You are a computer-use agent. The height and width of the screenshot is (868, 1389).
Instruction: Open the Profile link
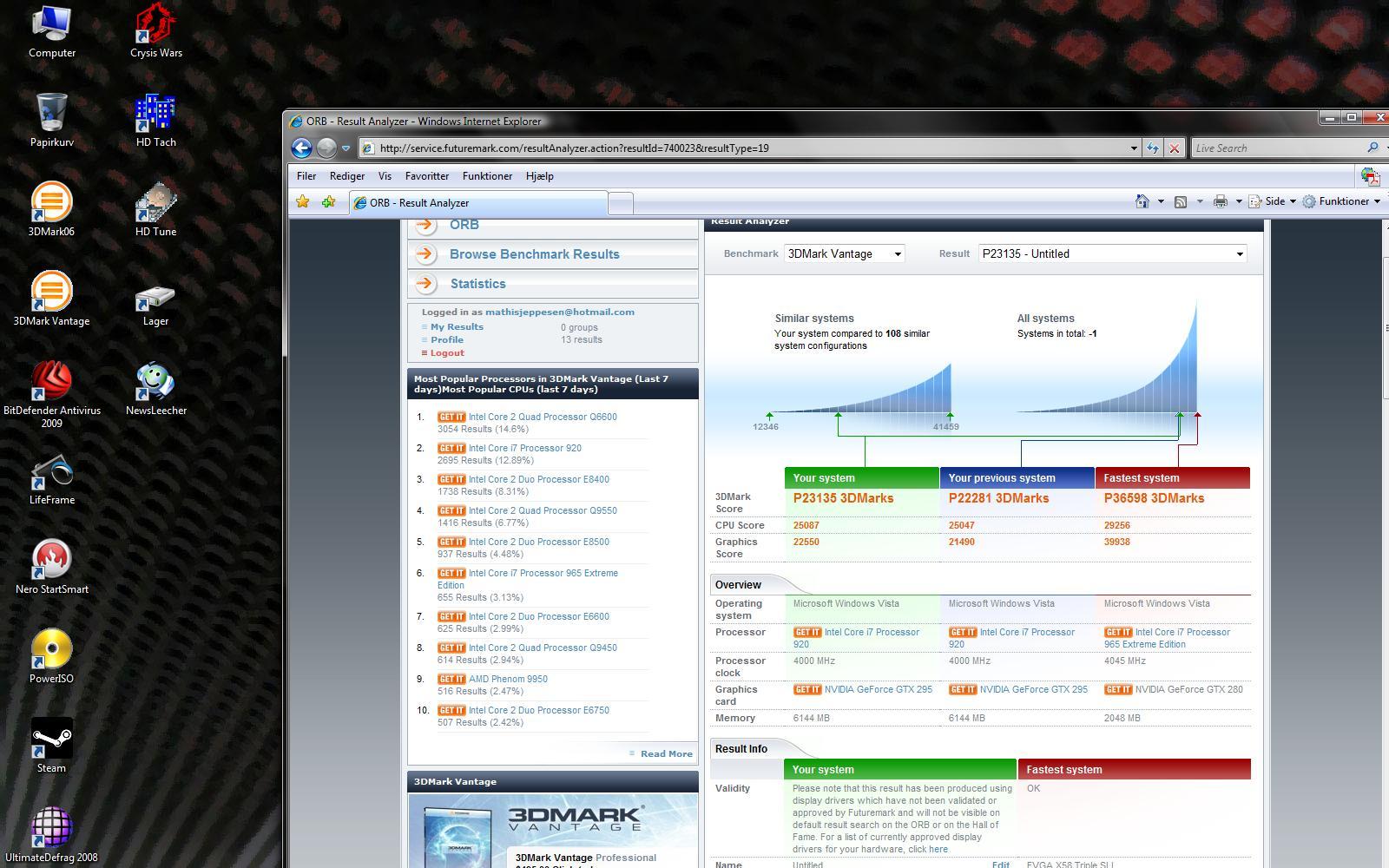click(447, 340)
